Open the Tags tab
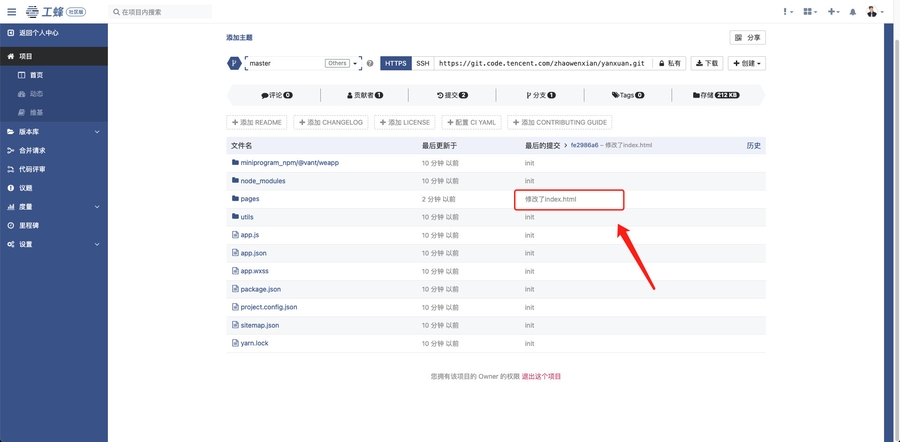The height and width of the screenshot is (442, 900). (x=627, y=96)
